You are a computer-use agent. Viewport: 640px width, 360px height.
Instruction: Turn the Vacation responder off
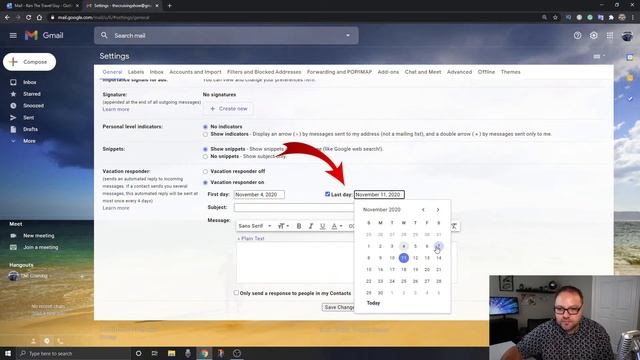pos(205,171)
